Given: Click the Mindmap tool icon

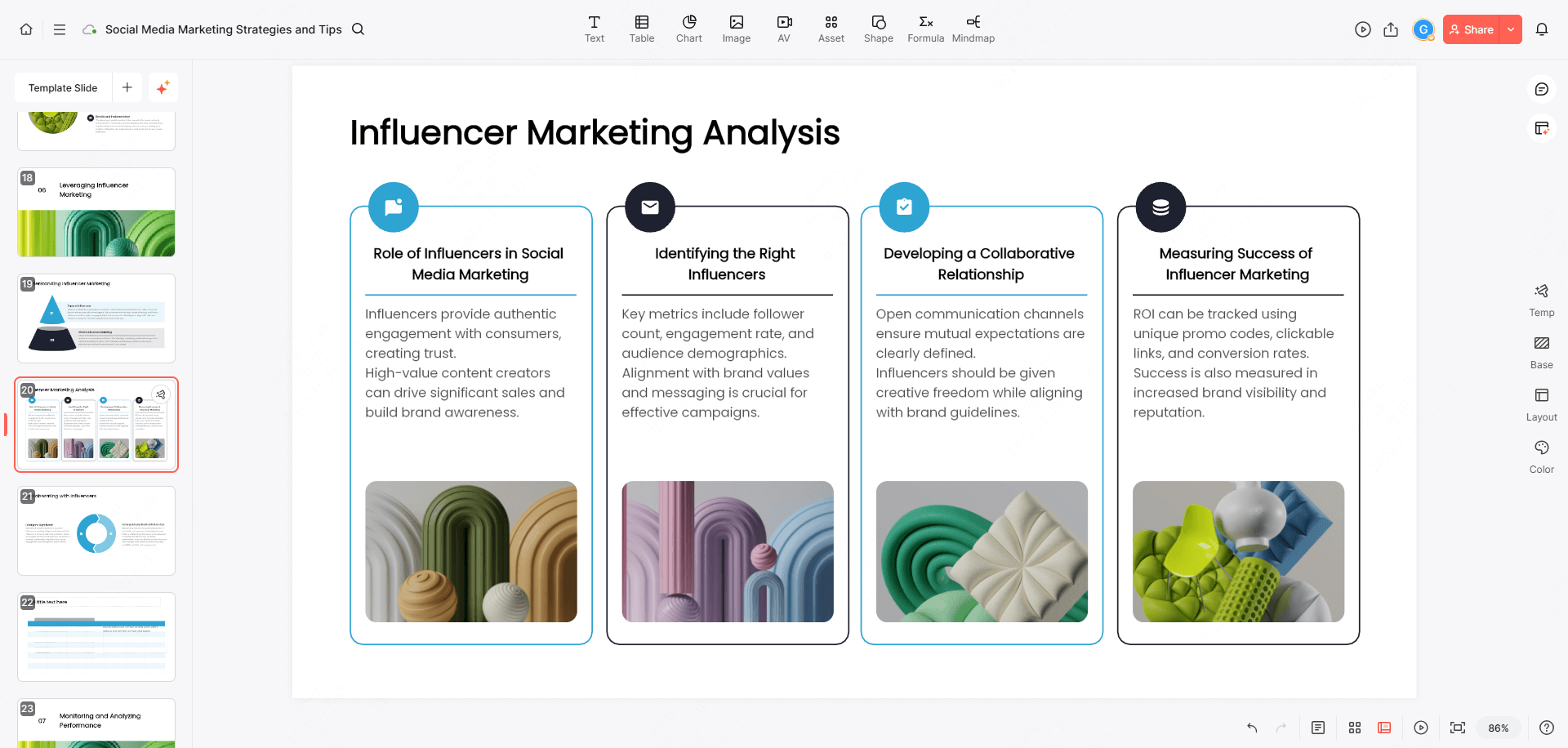Looking at the screenshot, I should pyautogui.click(x=973, y=29).
